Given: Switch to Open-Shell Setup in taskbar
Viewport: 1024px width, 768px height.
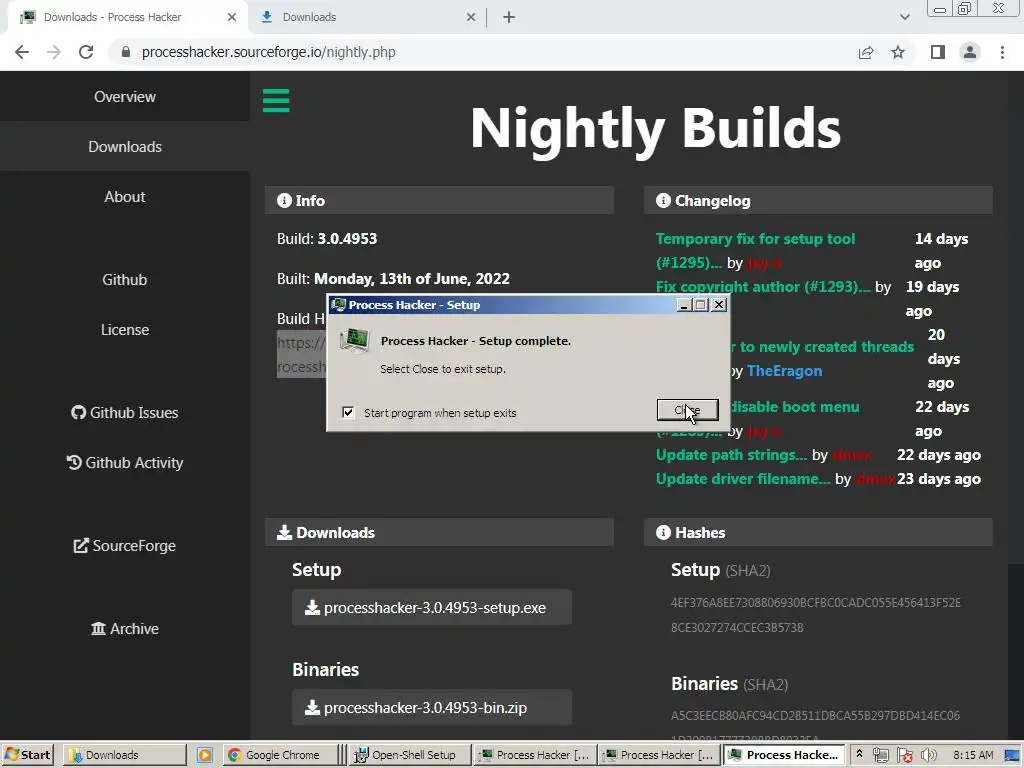Looking at the screenshot, I should [409, 755].
